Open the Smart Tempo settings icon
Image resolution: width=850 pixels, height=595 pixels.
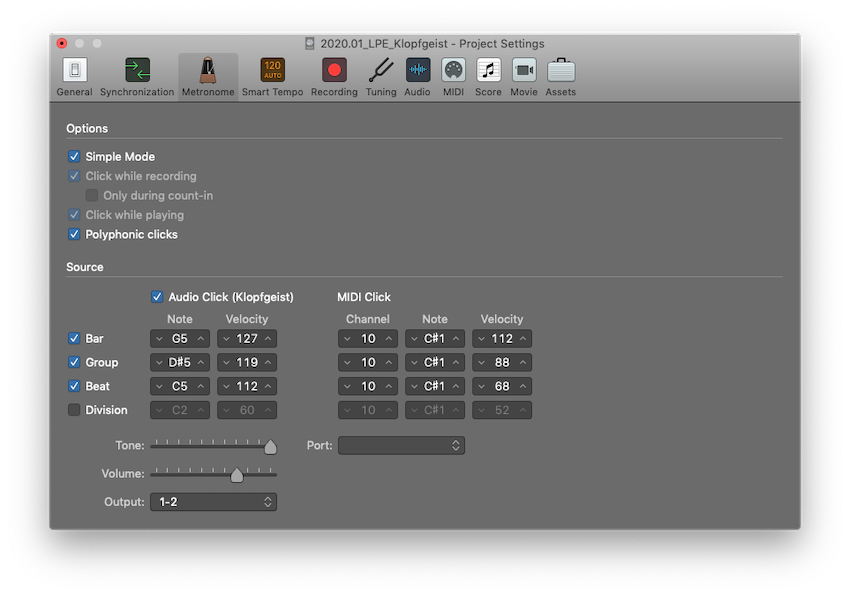[x=272, y=70]
